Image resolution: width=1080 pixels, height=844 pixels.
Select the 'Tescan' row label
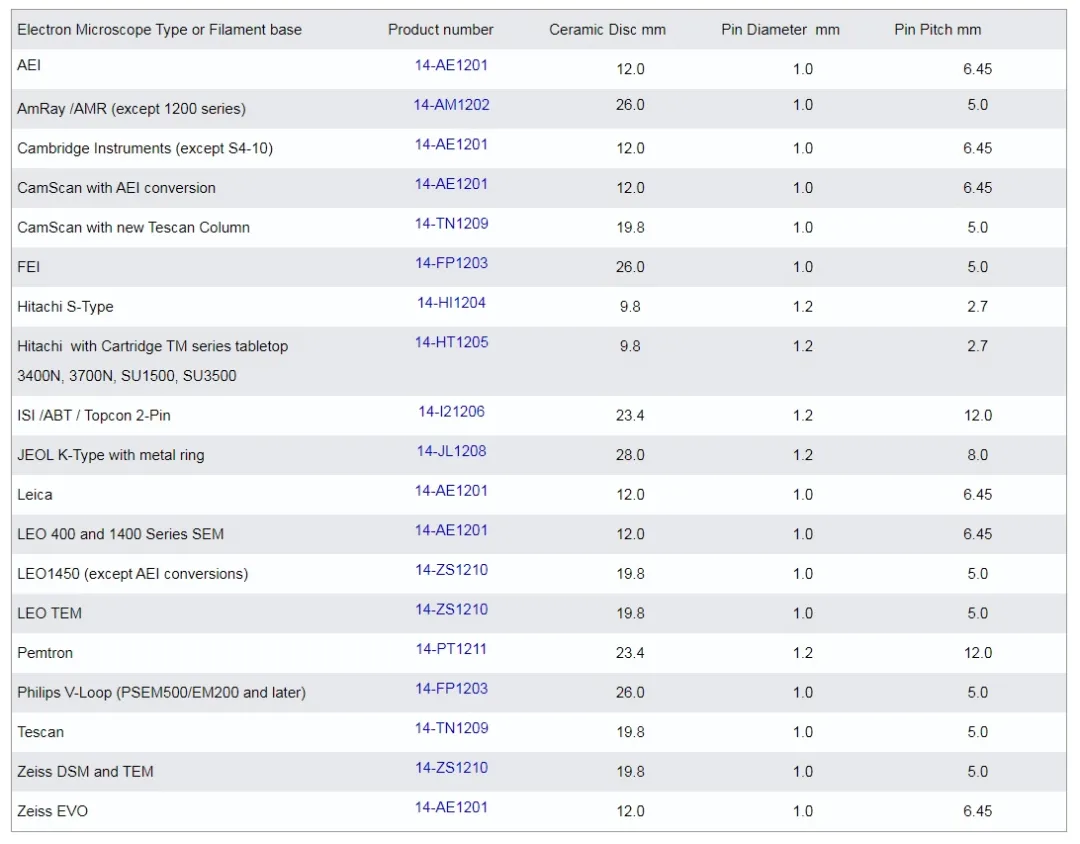coord(41,732)
